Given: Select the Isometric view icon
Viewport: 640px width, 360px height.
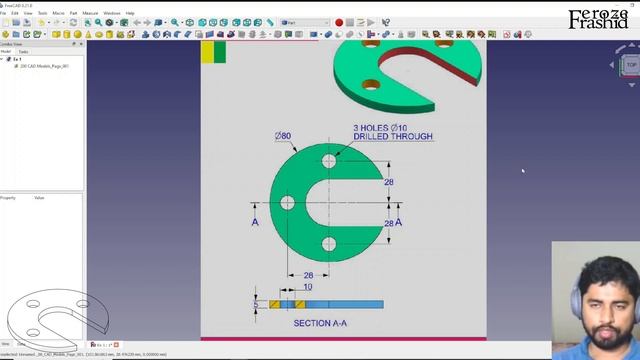Looking at the screenshot, I should [x=190, y=22].
